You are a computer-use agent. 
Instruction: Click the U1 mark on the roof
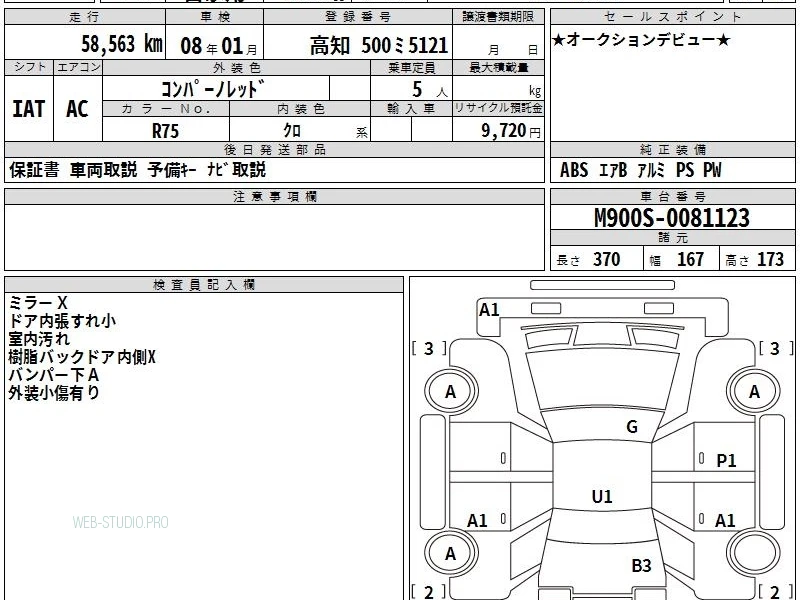click(602, 496)
